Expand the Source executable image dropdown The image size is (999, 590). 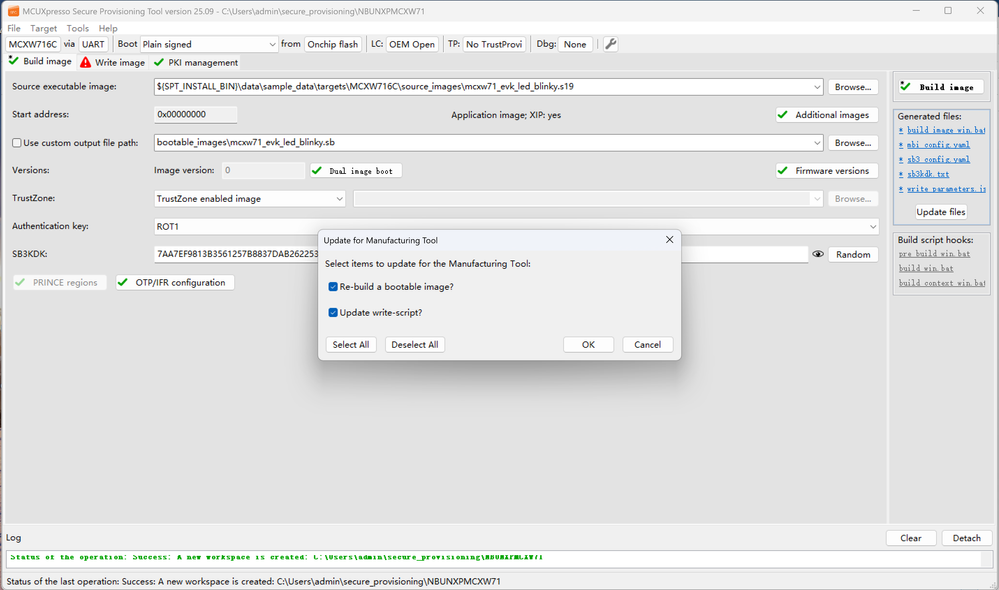coord(817,87)
